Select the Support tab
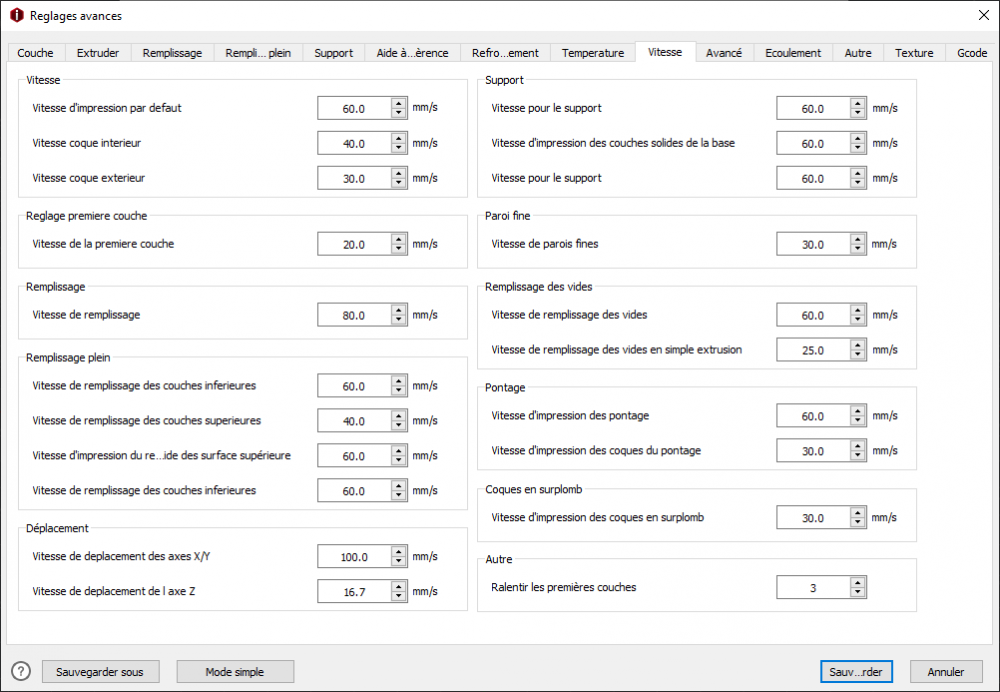This screenshot has width=1000, height=692. point(333,53)
